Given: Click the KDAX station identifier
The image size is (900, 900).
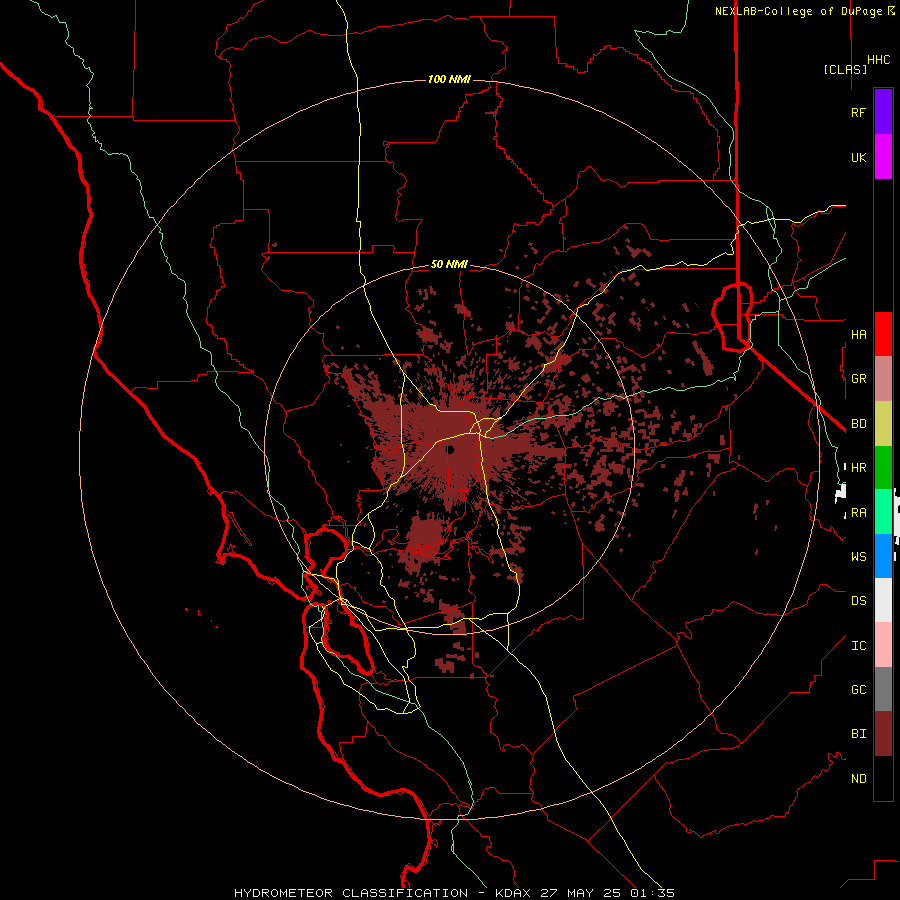Looking at the screenshot, I should (513, 893).
